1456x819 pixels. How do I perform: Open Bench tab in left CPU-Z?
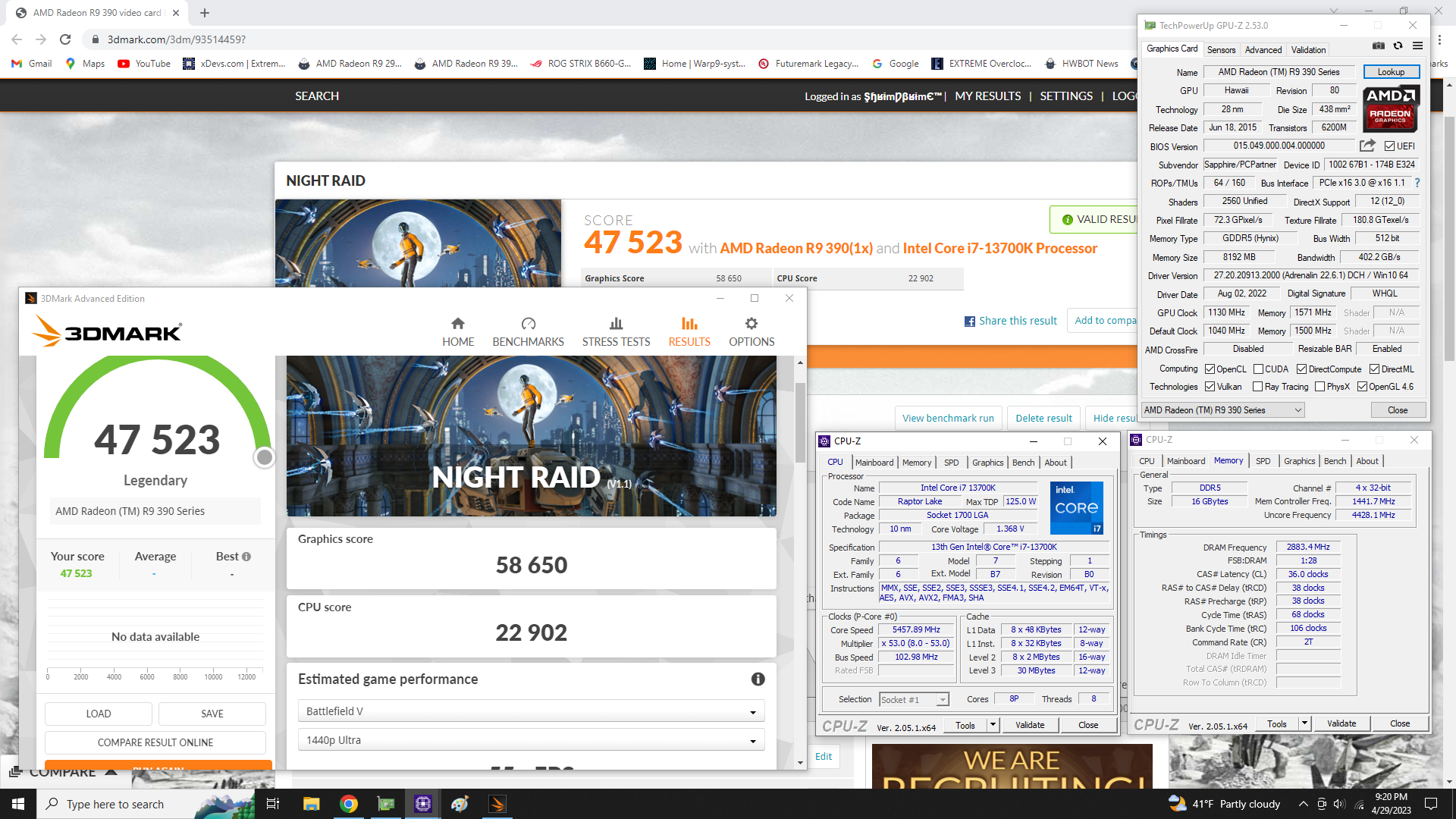point(1023,463)
